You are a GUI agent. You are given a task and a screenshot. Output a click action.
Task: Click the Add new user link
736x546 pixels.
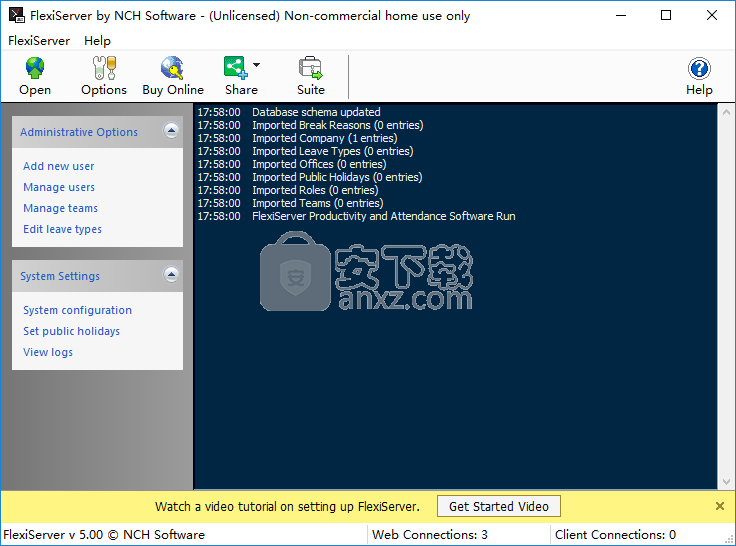[x=59, y=166]
